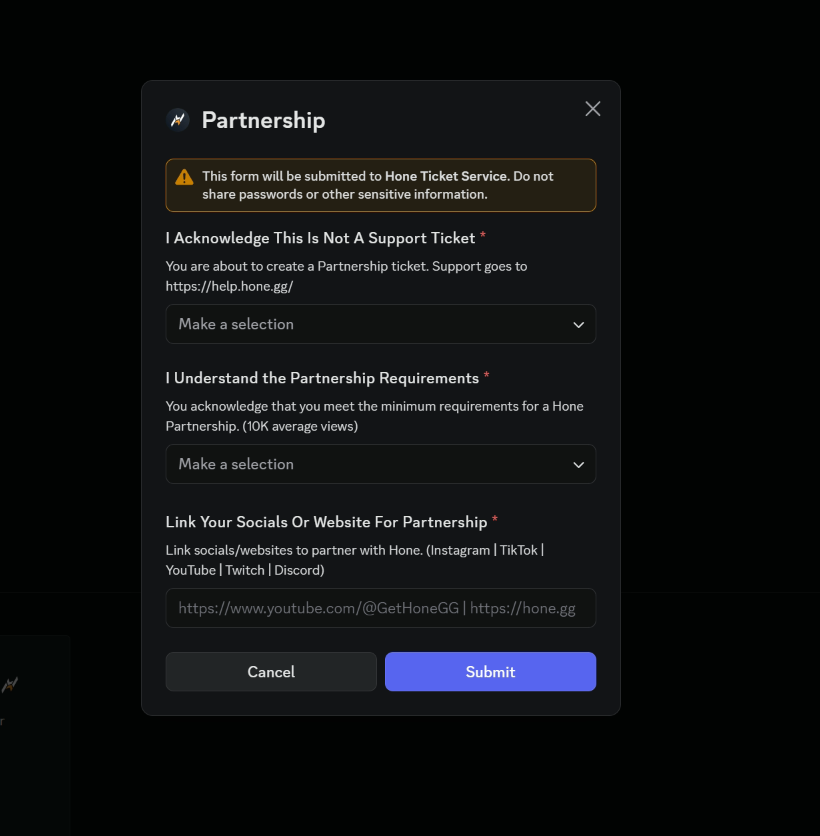Click the Hone logo icon beside Partnership title
Screen dimensions: 820x836
(178, 120)
